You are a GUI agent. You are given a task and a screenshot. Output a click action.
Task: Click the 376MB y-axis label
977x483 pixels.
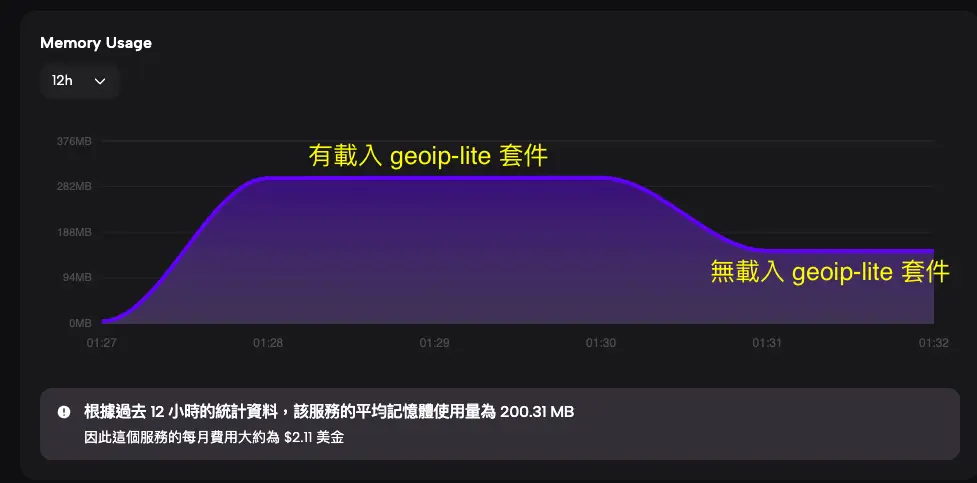(74, 141)
